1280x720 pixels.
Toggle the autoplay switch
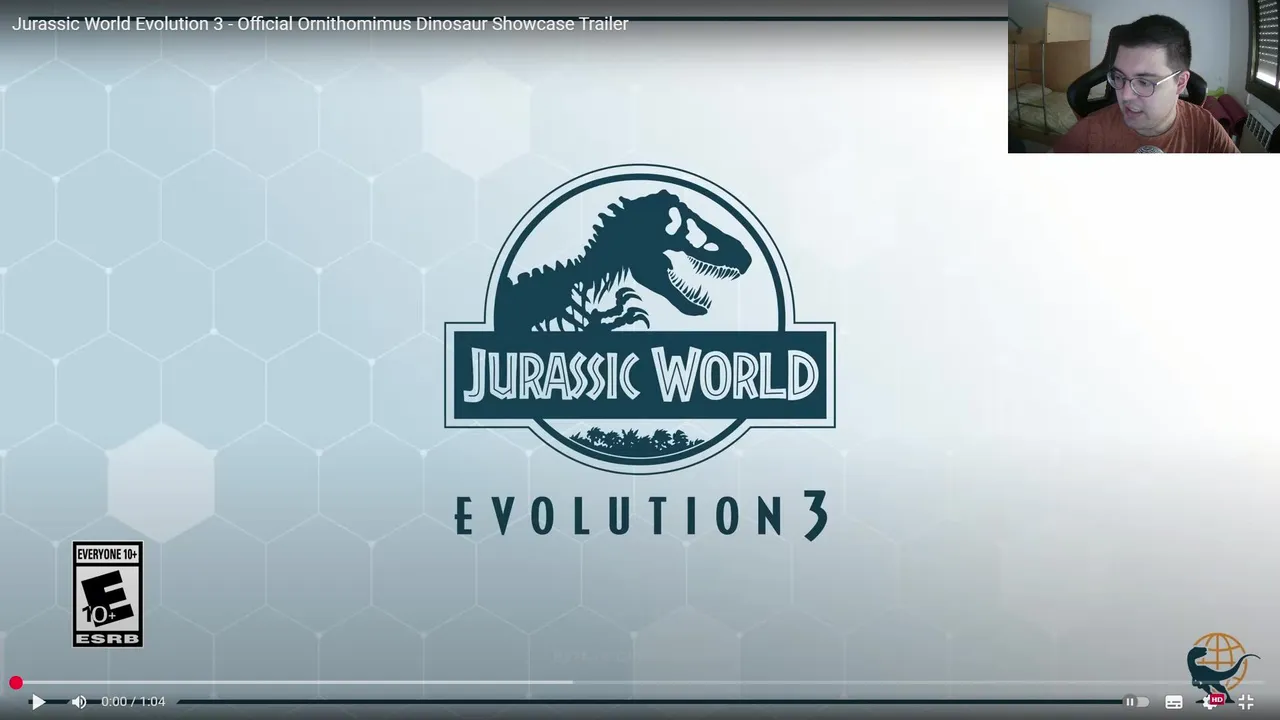click(1137, 702)
